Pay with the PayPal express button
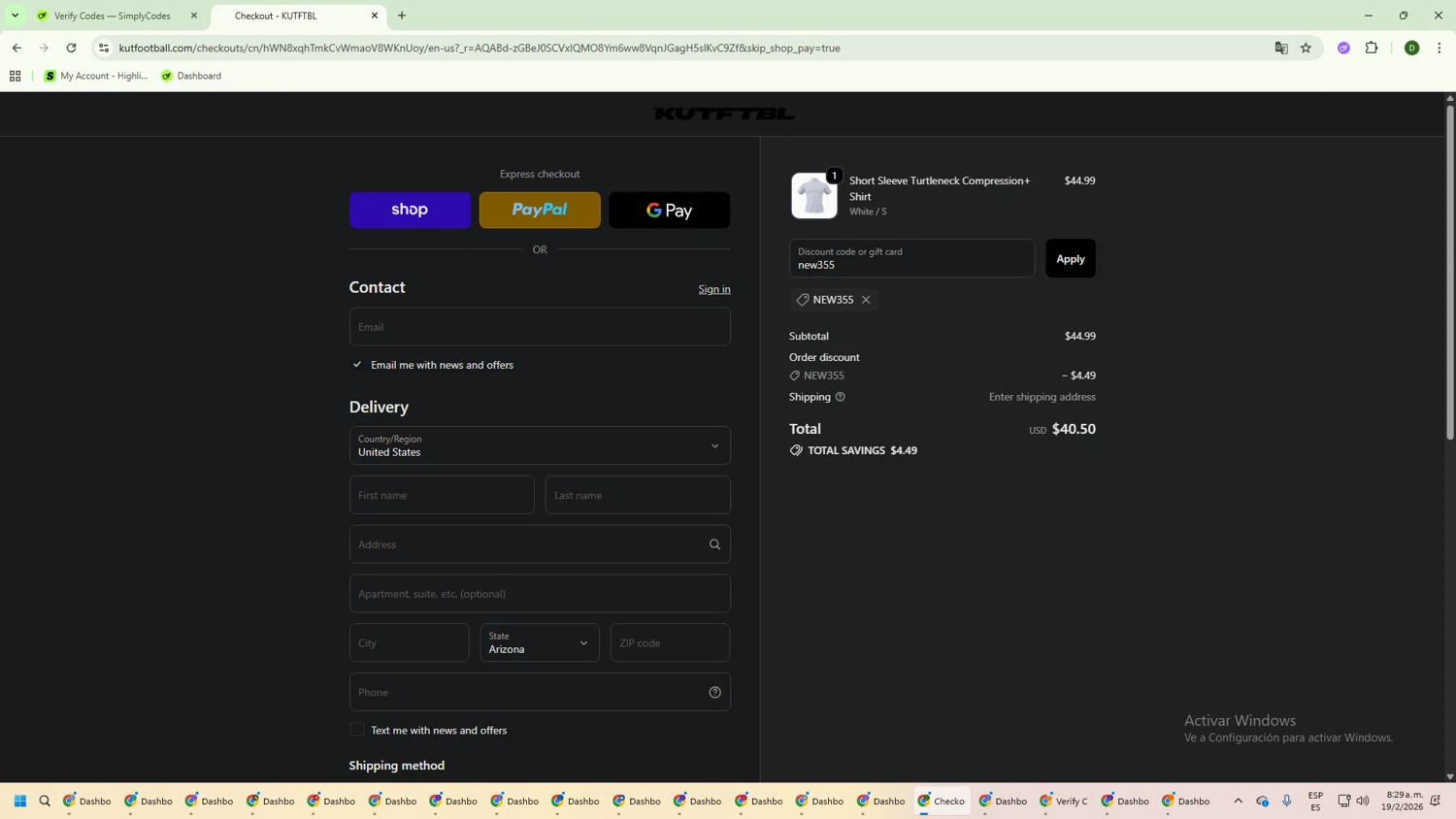 pyautogui.click(x=540, y=210)
